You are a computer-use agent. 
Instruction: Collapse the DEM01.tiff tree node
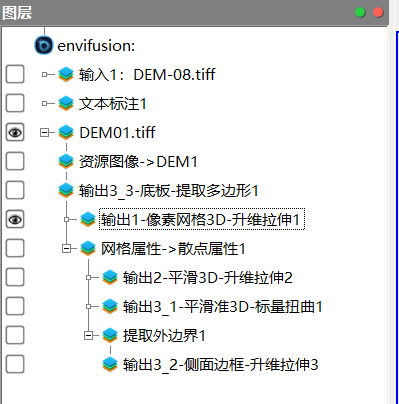[44, 133]
